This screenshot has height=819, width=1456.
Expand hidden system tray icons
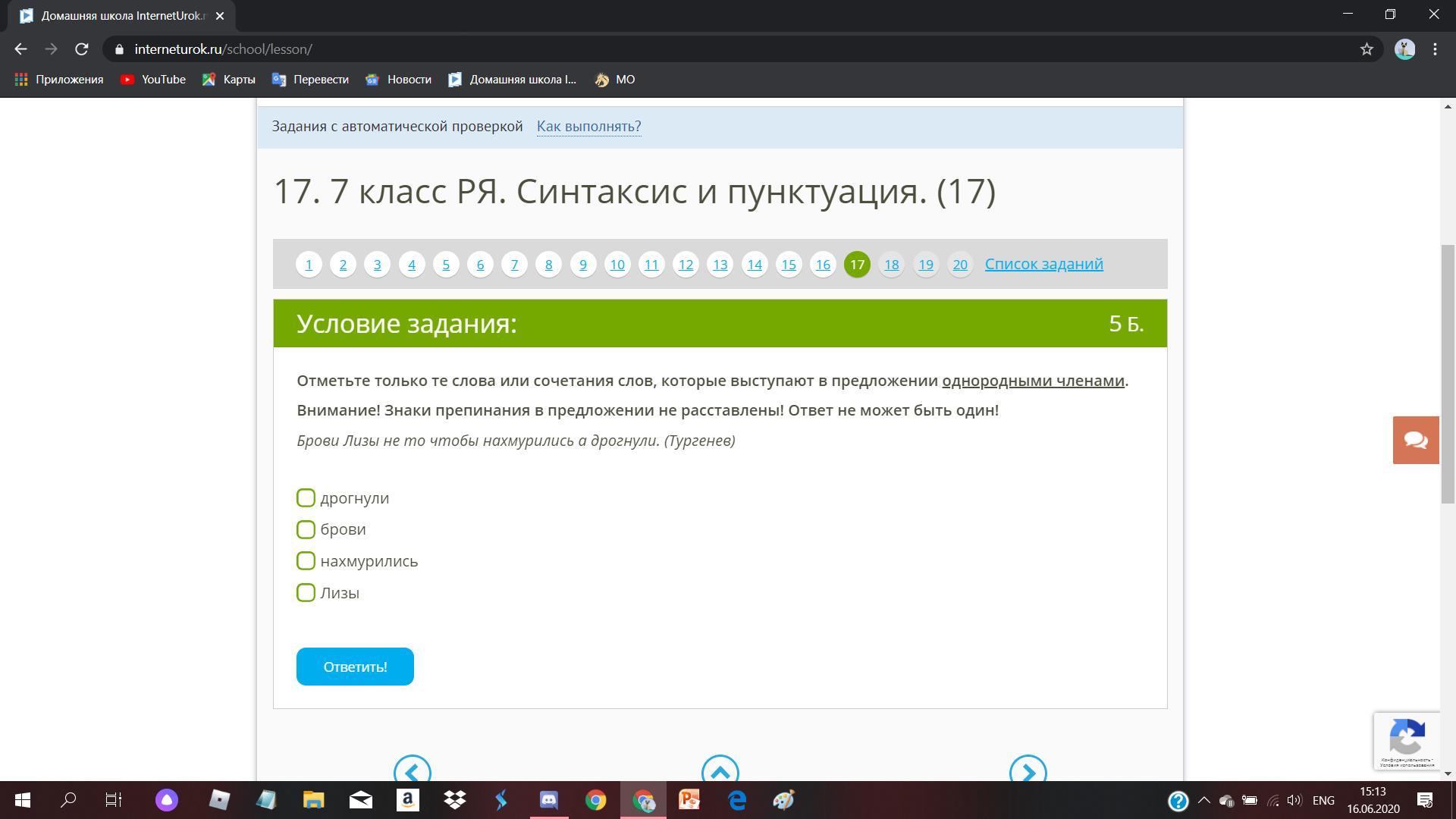pos(1203,800)
